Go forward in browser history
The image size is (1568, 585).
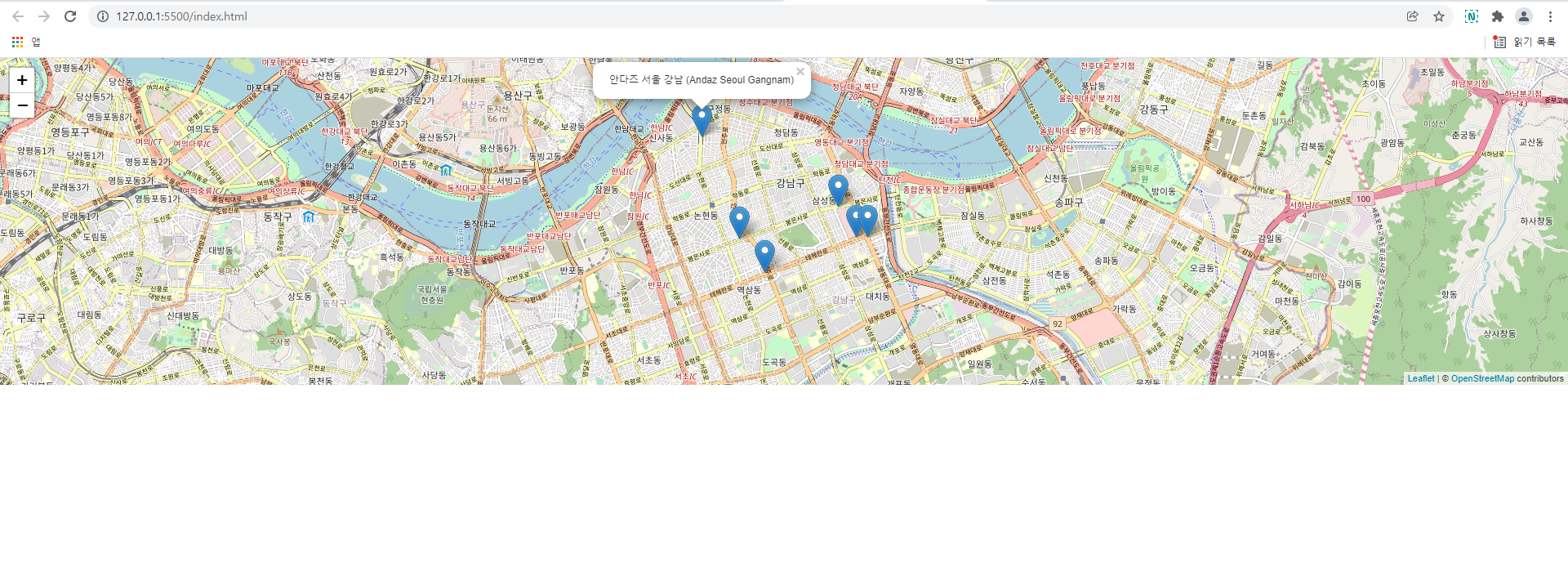coord(44,16)
